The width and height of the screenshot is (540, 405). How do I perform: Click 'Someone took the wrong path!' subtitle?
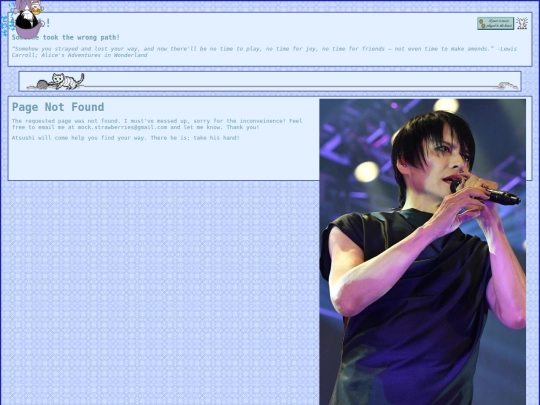coord(66,37)
